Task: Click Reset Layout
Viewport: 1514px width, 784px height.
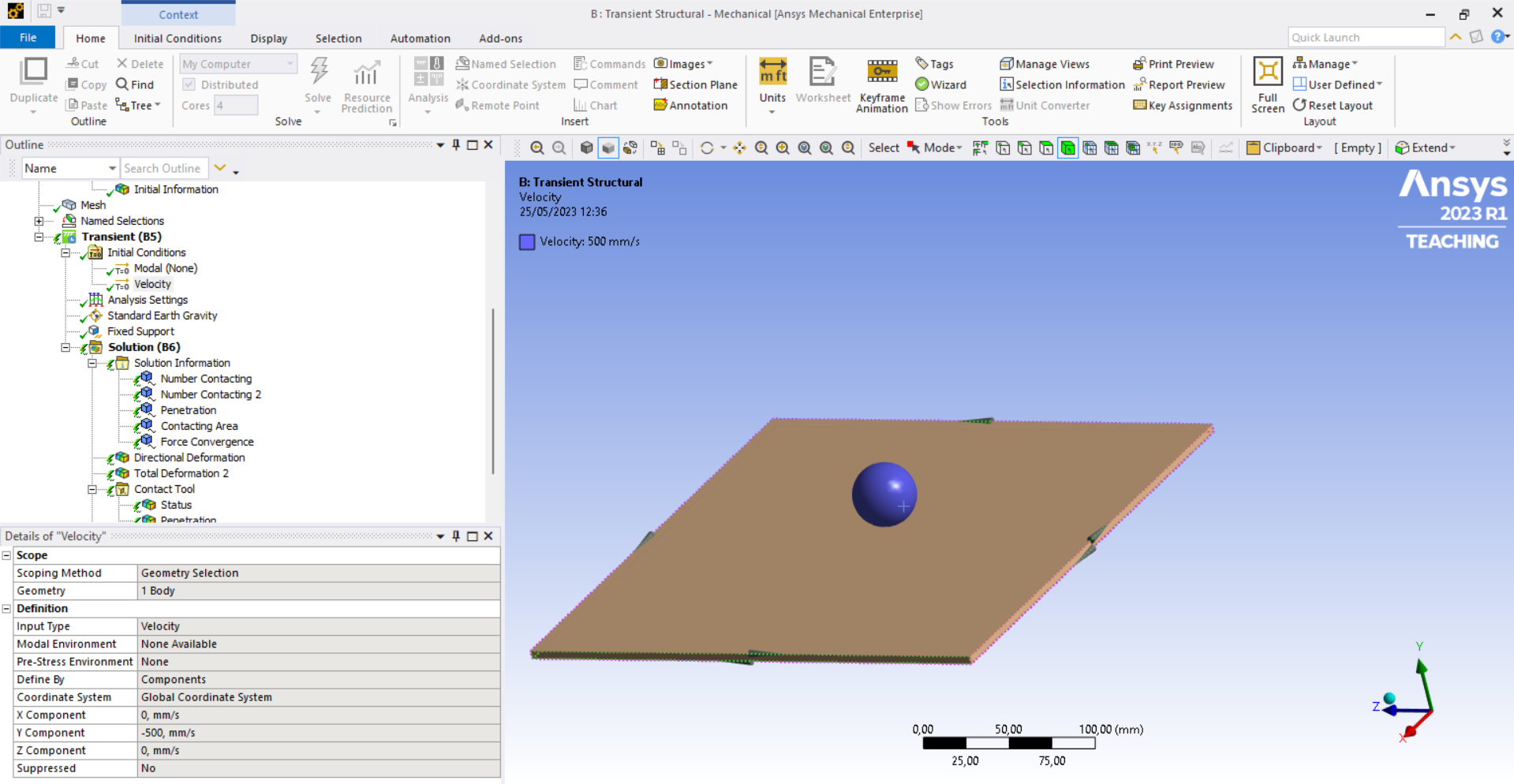Action: [1333, 105]
